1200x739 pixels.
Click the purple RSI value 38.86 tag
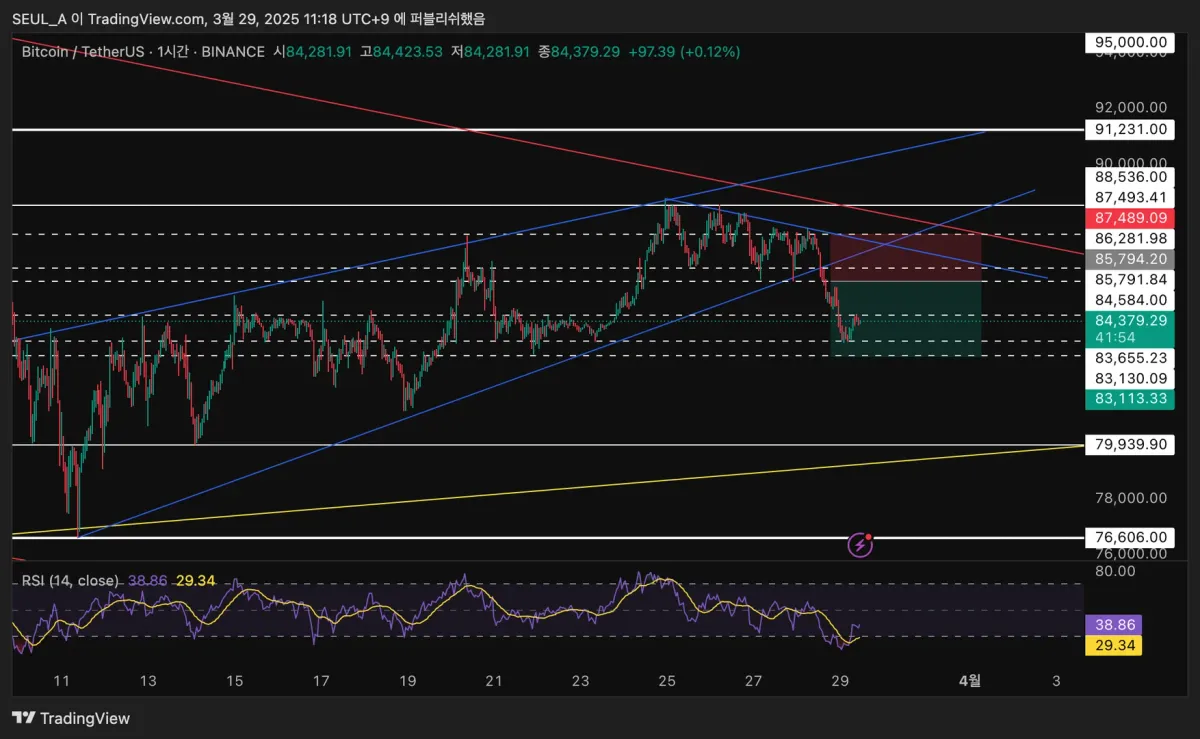tap(1113, 624)
